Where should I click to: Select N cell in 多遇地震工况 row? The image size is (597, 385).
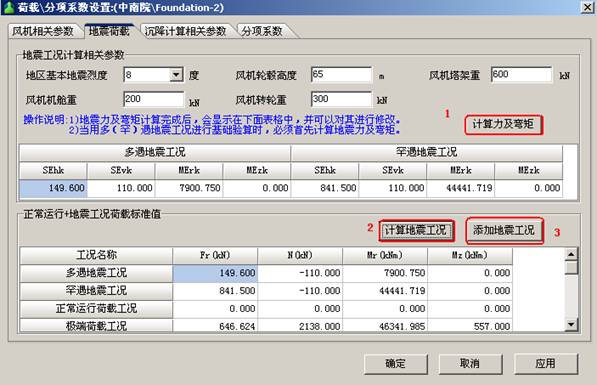coord(300,273)
